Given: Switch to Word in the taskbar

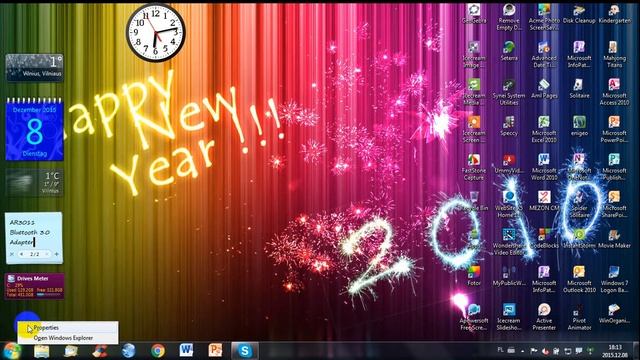Looking at the screenshot, I should (187, 351).
